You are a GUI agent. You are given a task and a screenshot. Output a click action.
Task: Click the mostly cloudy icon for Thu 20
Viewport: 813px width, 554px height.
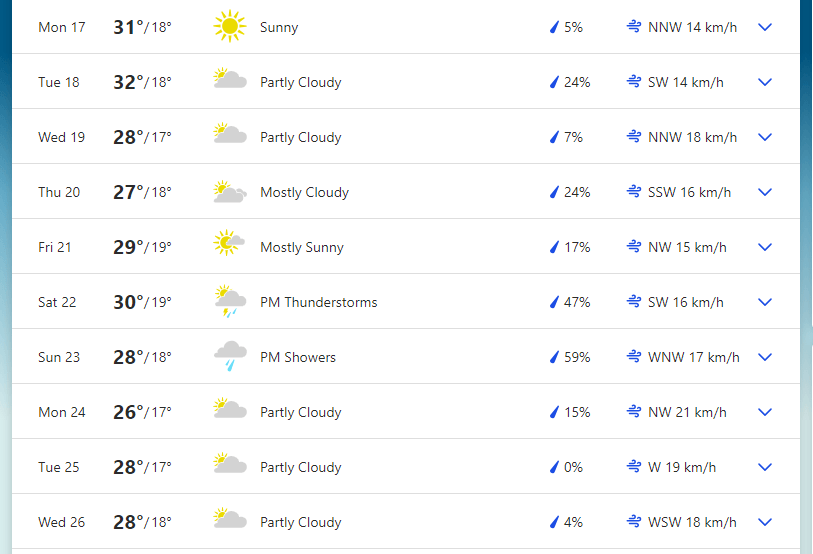pyautogui.click(x=230, y=191)
